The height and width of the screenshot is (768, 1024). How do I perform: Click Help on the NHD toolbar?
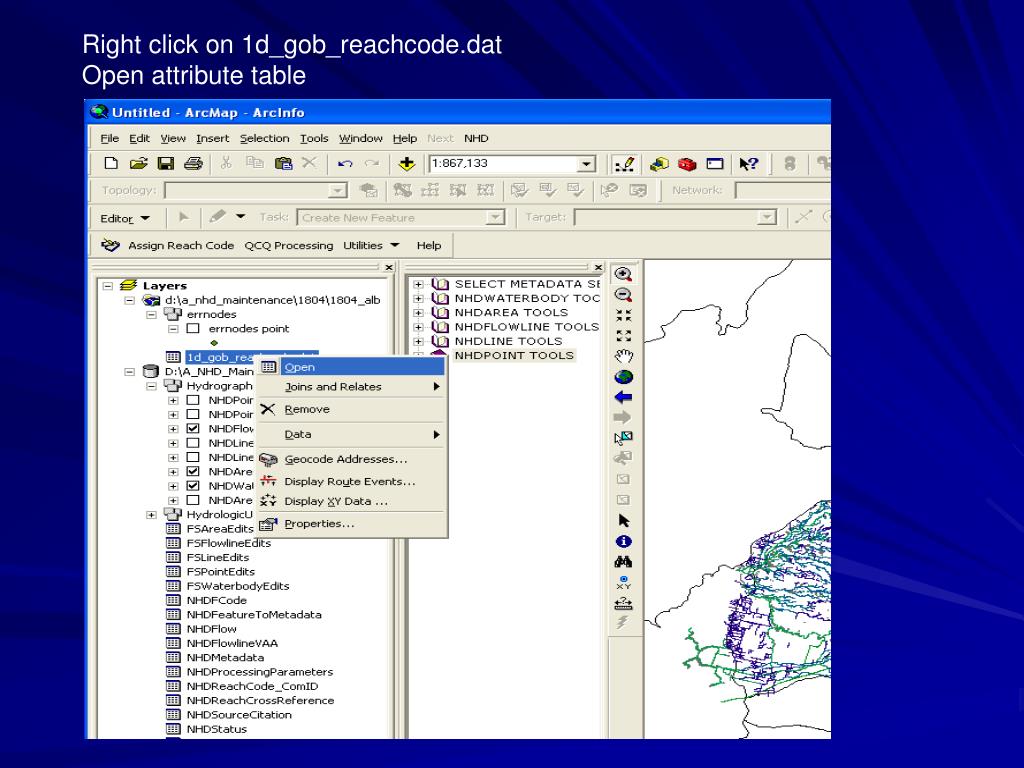click(x=429, y=246)
